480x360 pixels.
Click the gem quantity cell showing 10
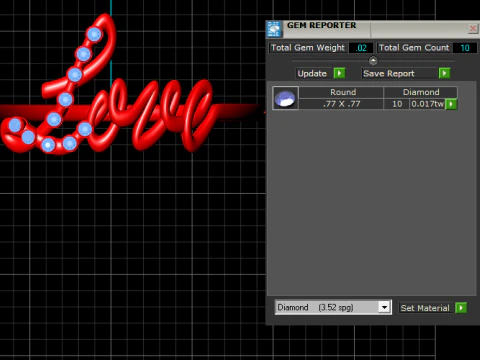tap(397, 104)
